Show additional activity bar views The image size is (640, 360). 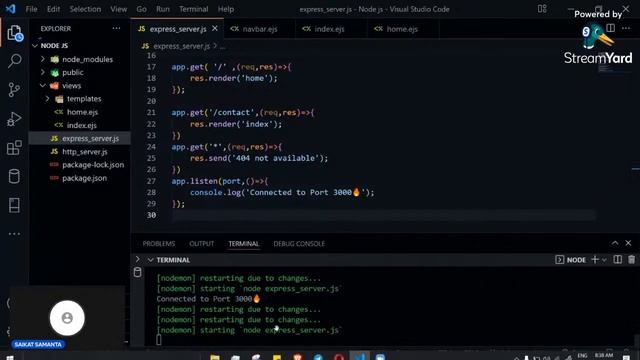click(14, 234)
